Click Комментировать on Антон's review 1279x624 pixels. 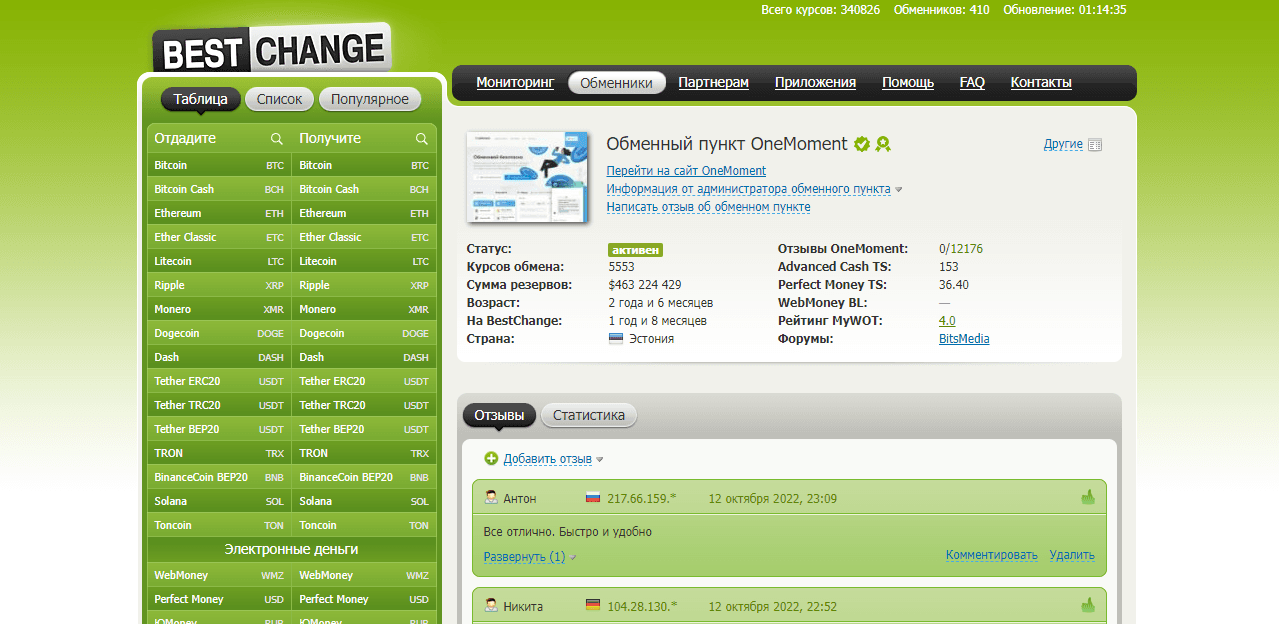[991, 555]
